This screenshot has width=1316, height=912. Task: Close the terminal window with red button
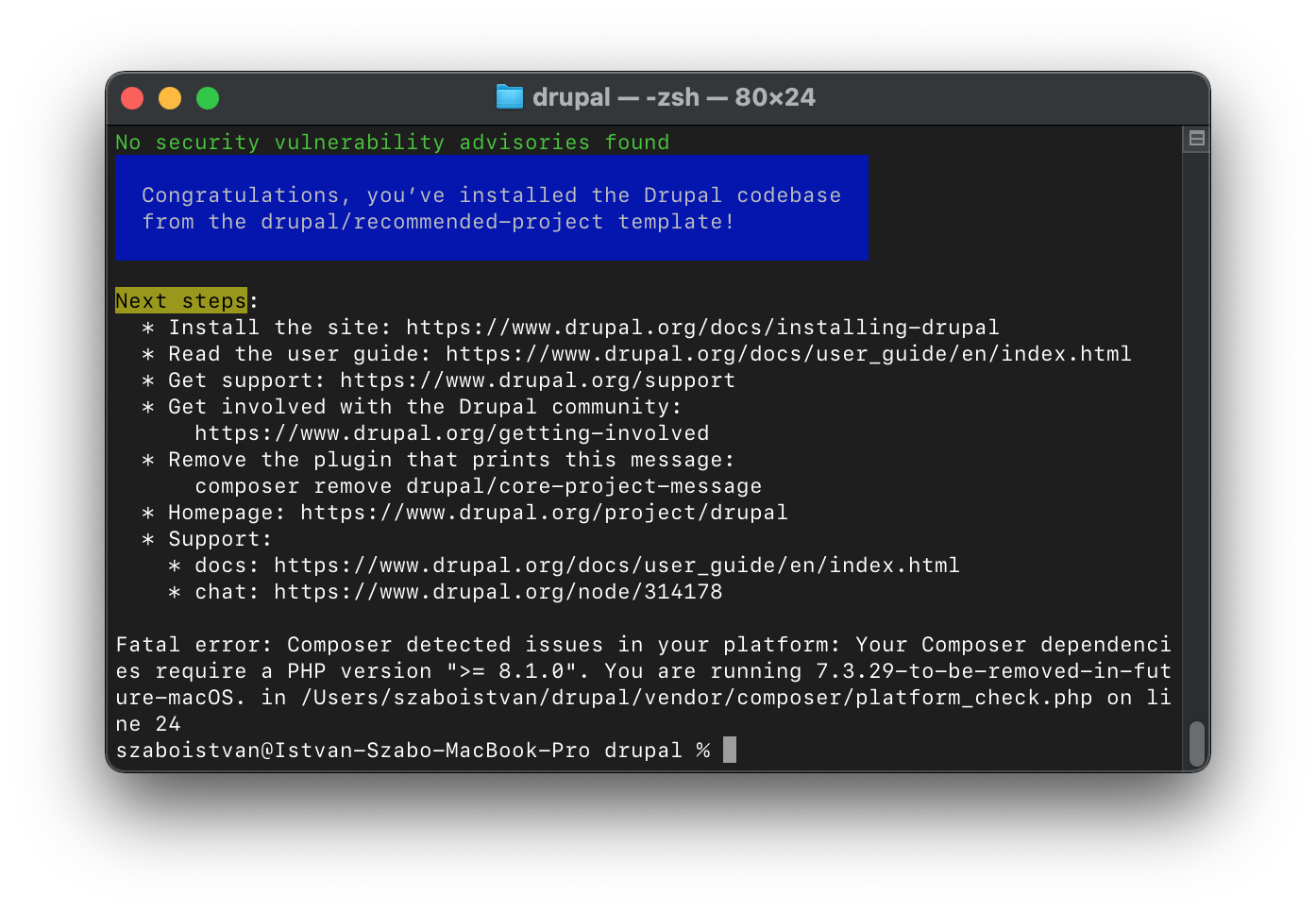click(x=132, y=98)
